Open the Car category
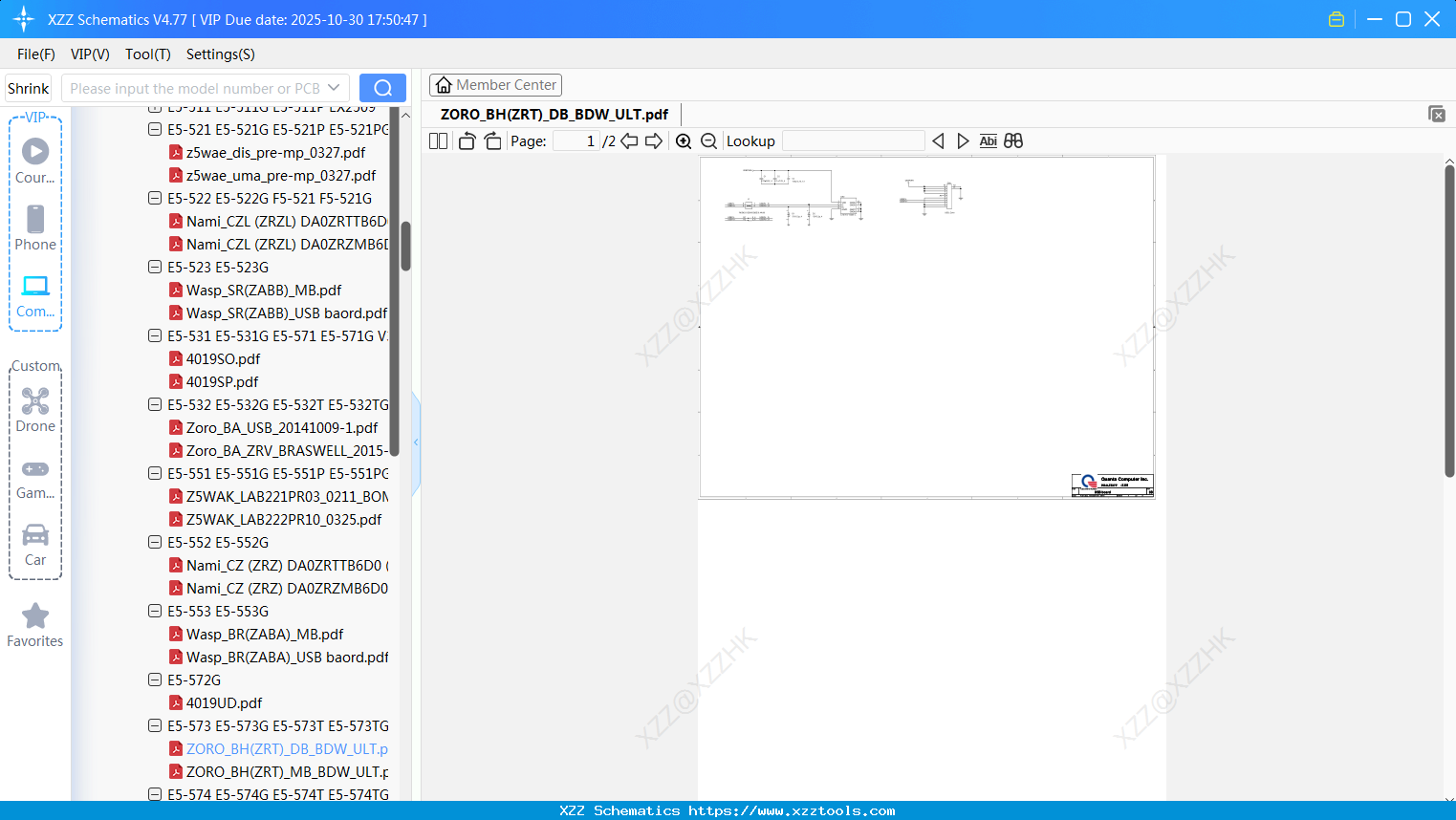This screenshot has width=1456, height=820. (35, 545)
